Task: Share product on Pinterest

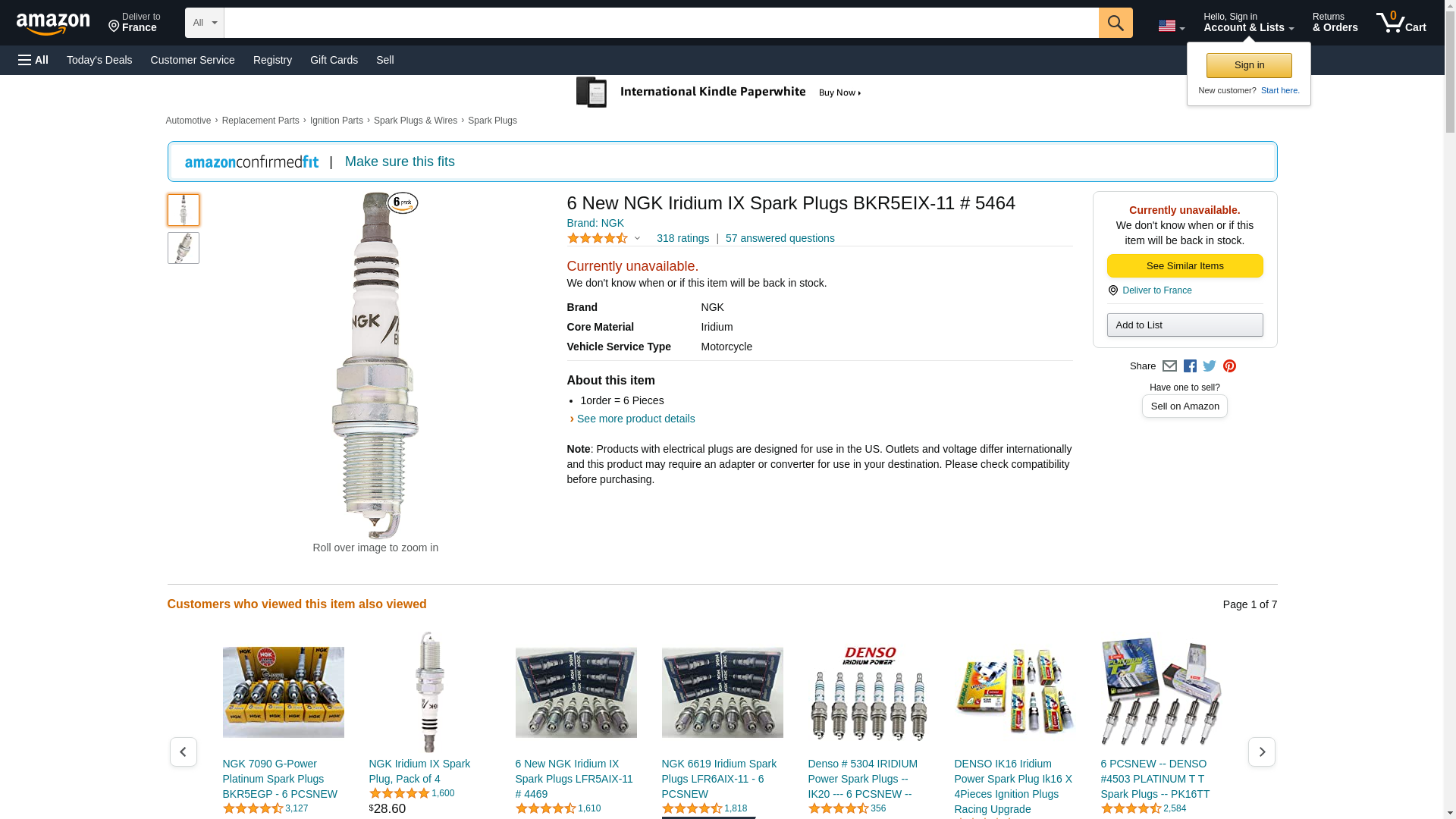Action: click(x=1229, y=366)
